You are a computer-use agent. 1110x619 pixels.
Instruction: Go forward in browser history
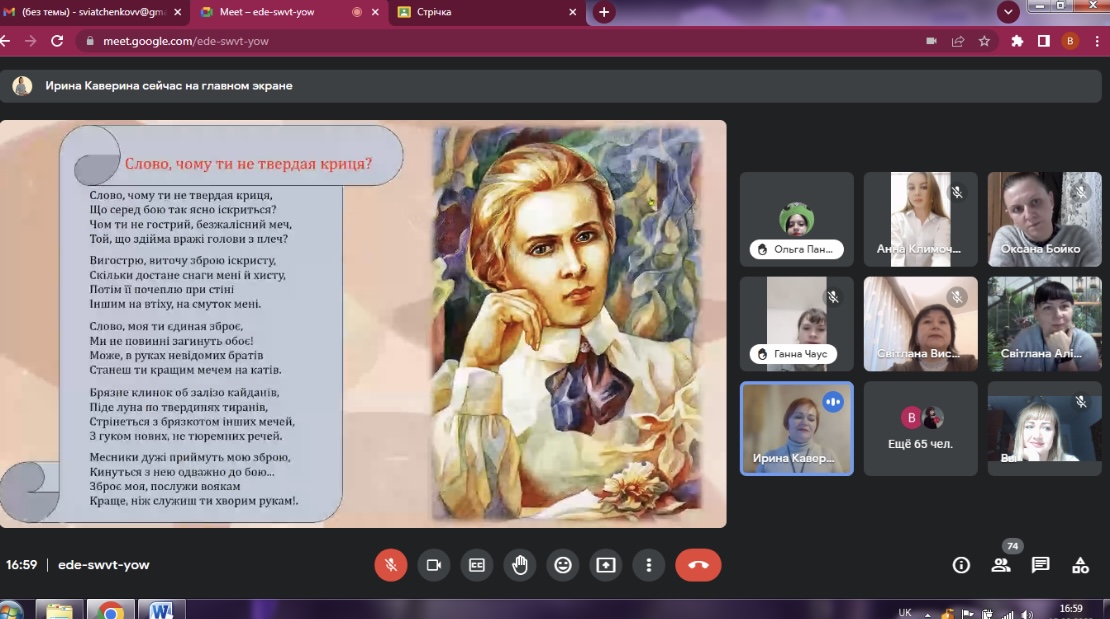tap(30, 41)
